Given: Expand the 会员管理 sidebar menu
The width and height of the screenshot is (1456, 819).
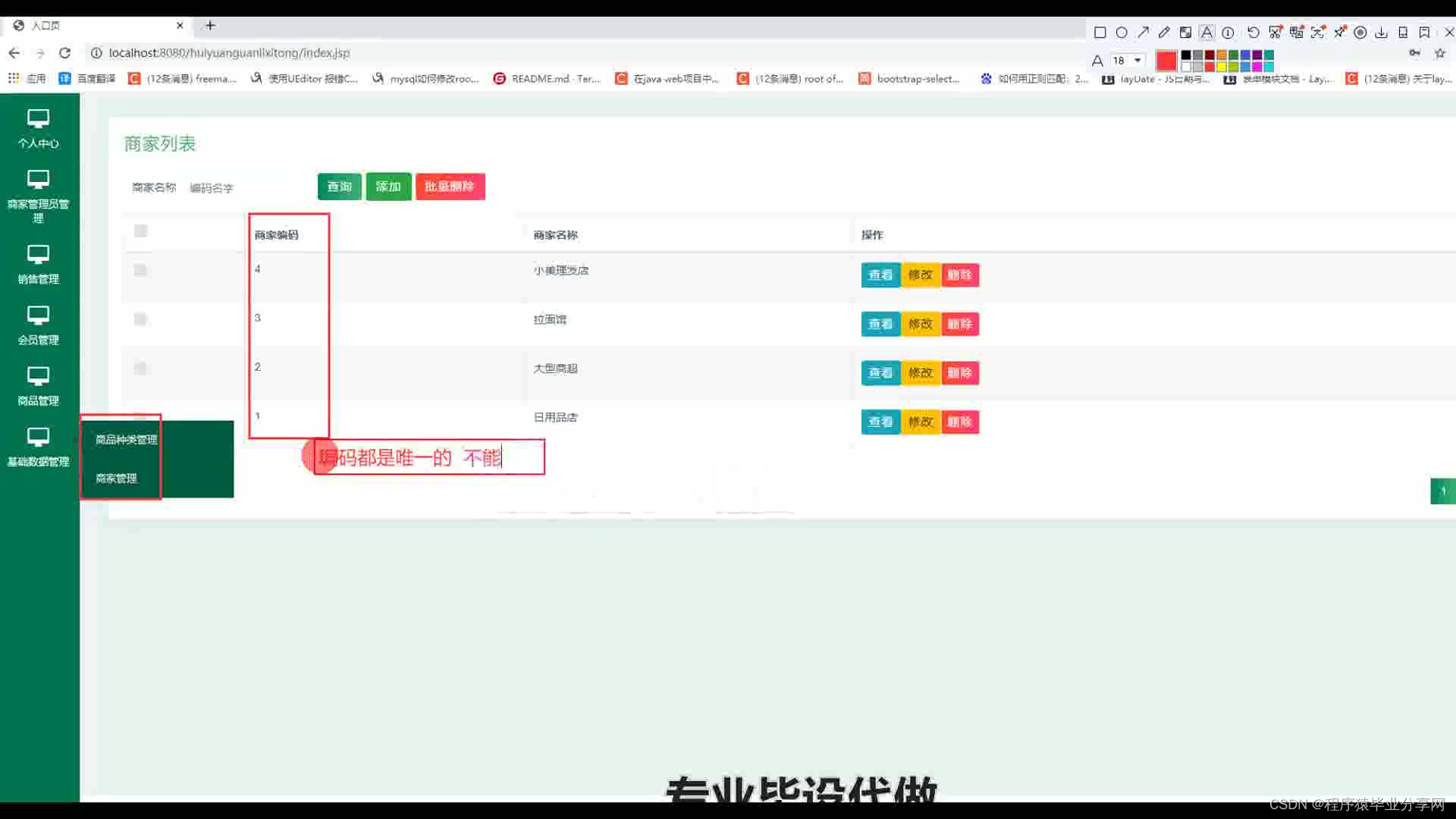Looking at the screenshot, I should (x=38, y=325).
